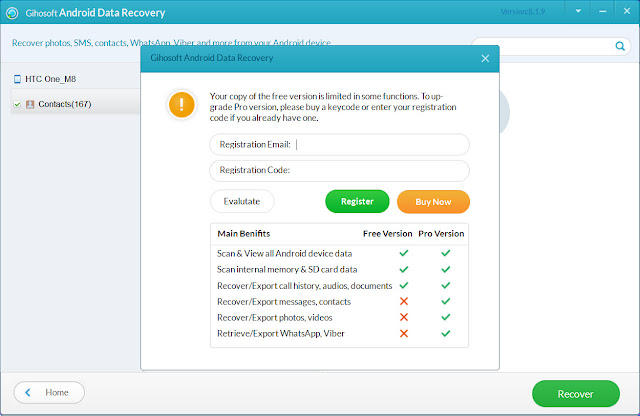Click Pro Version checkmark for call history row
Screen dimensions: 640x416
446,285
